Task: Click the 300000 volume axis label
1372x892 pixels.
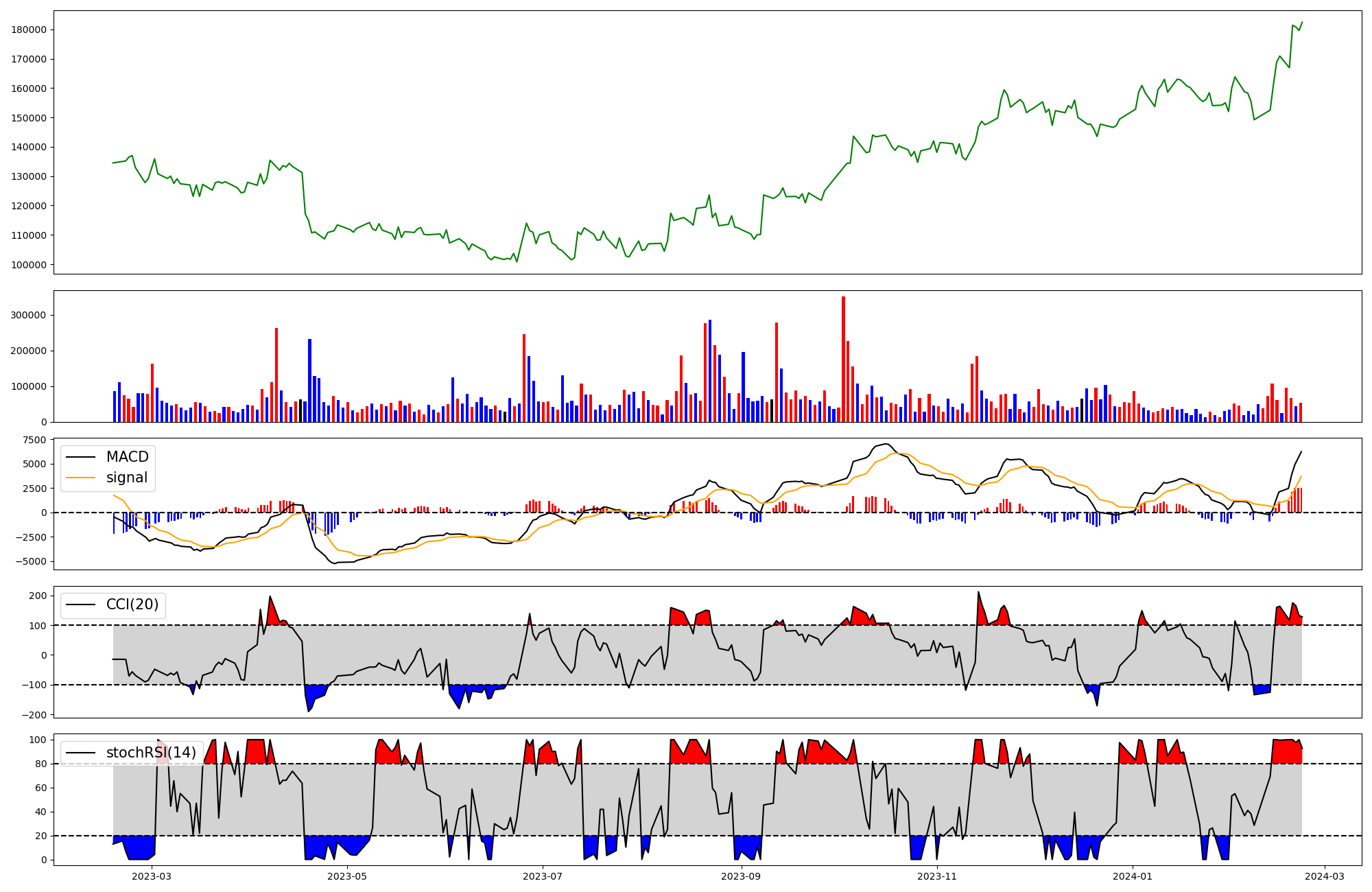Action: (29, 316)
